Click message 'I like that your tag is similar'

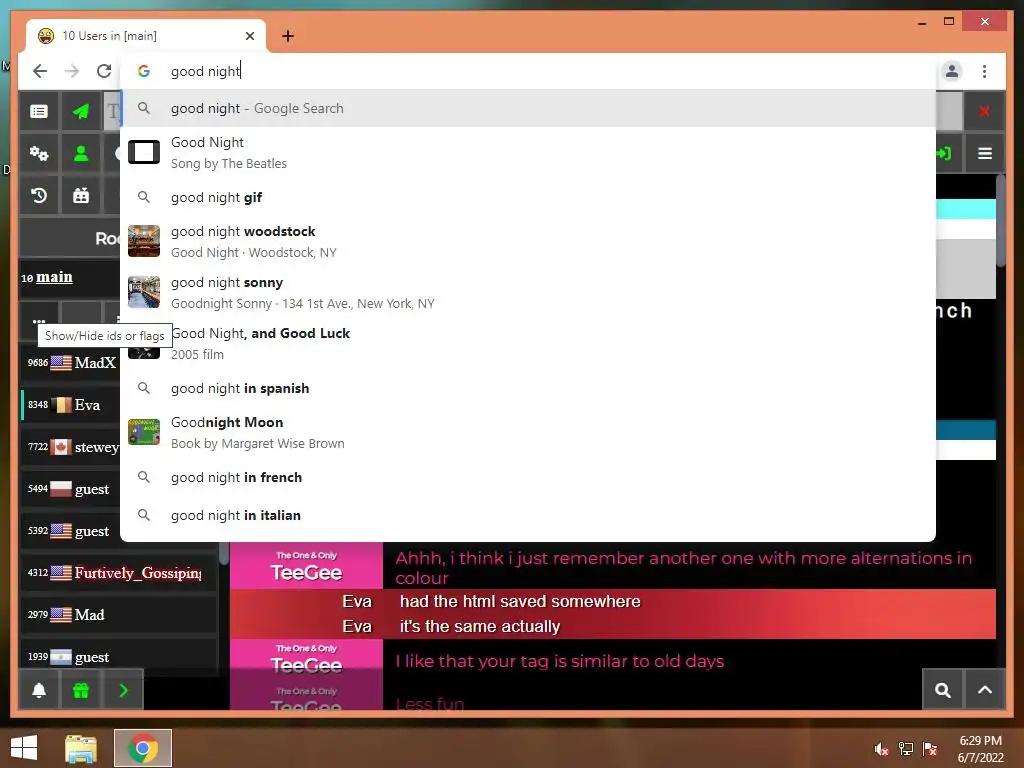(560, 661)
